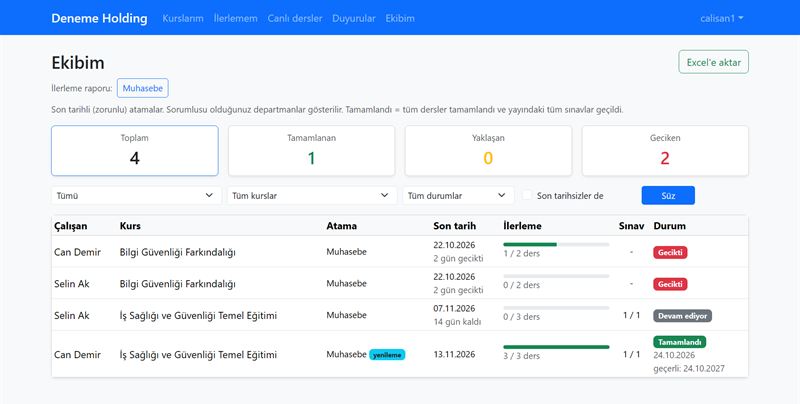The height and width of the screenshot is (404, 800).
Task: Expand the calisan1 user dropdown
Action: pos(721,18)
